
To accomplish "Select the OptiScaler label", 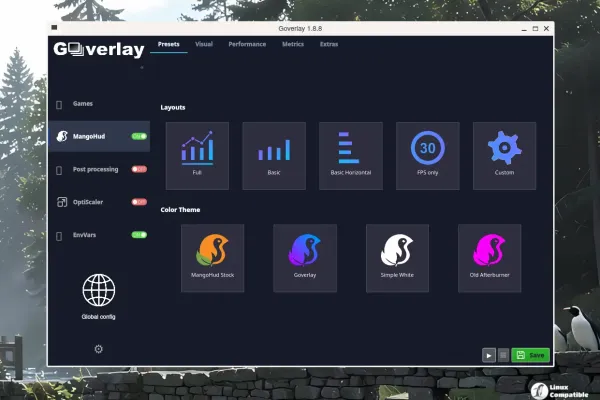I will [88, 202].
